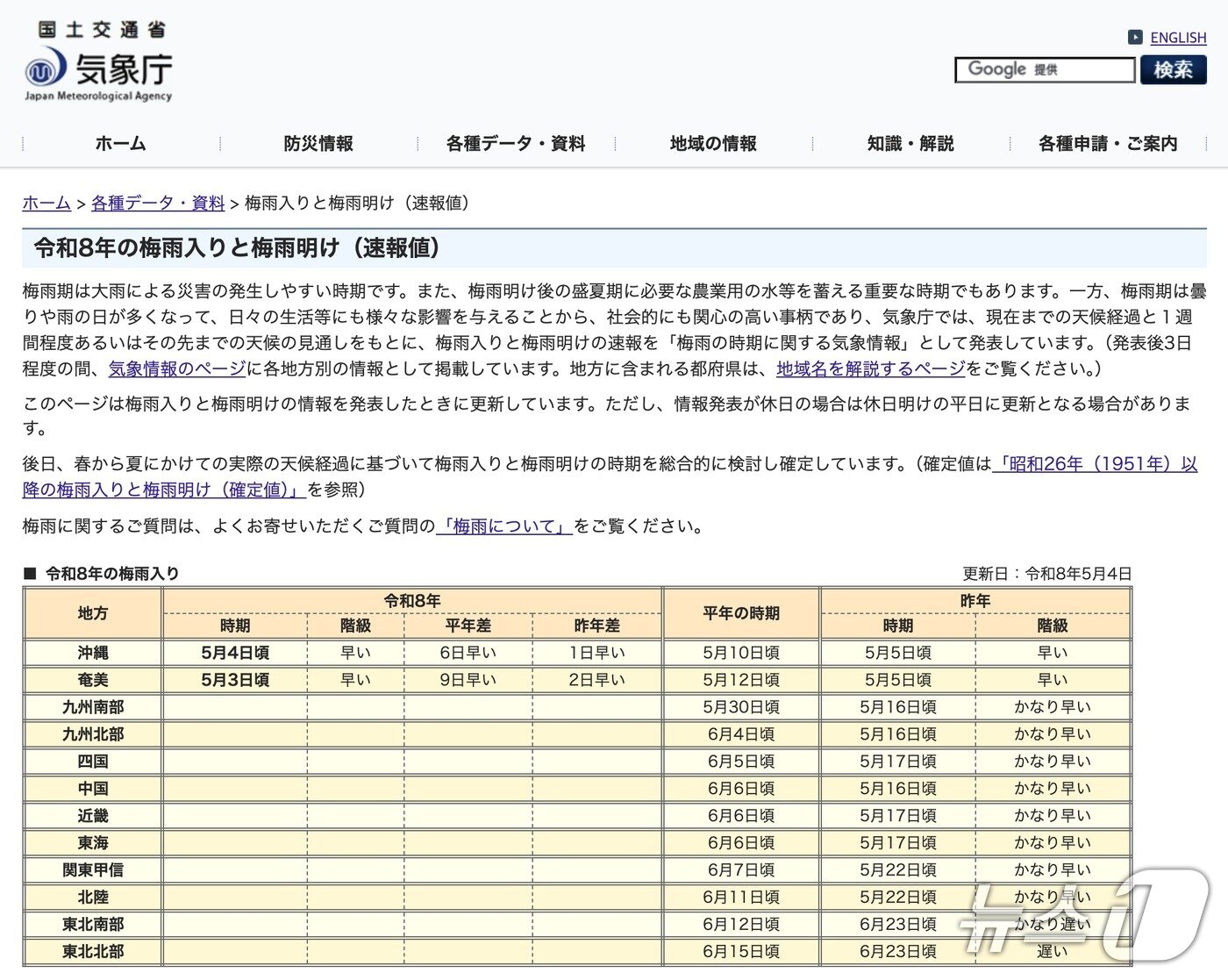Select the 九州北部 region row header
Viewport: 1228px width, 980px height.
tap(93, 734)
